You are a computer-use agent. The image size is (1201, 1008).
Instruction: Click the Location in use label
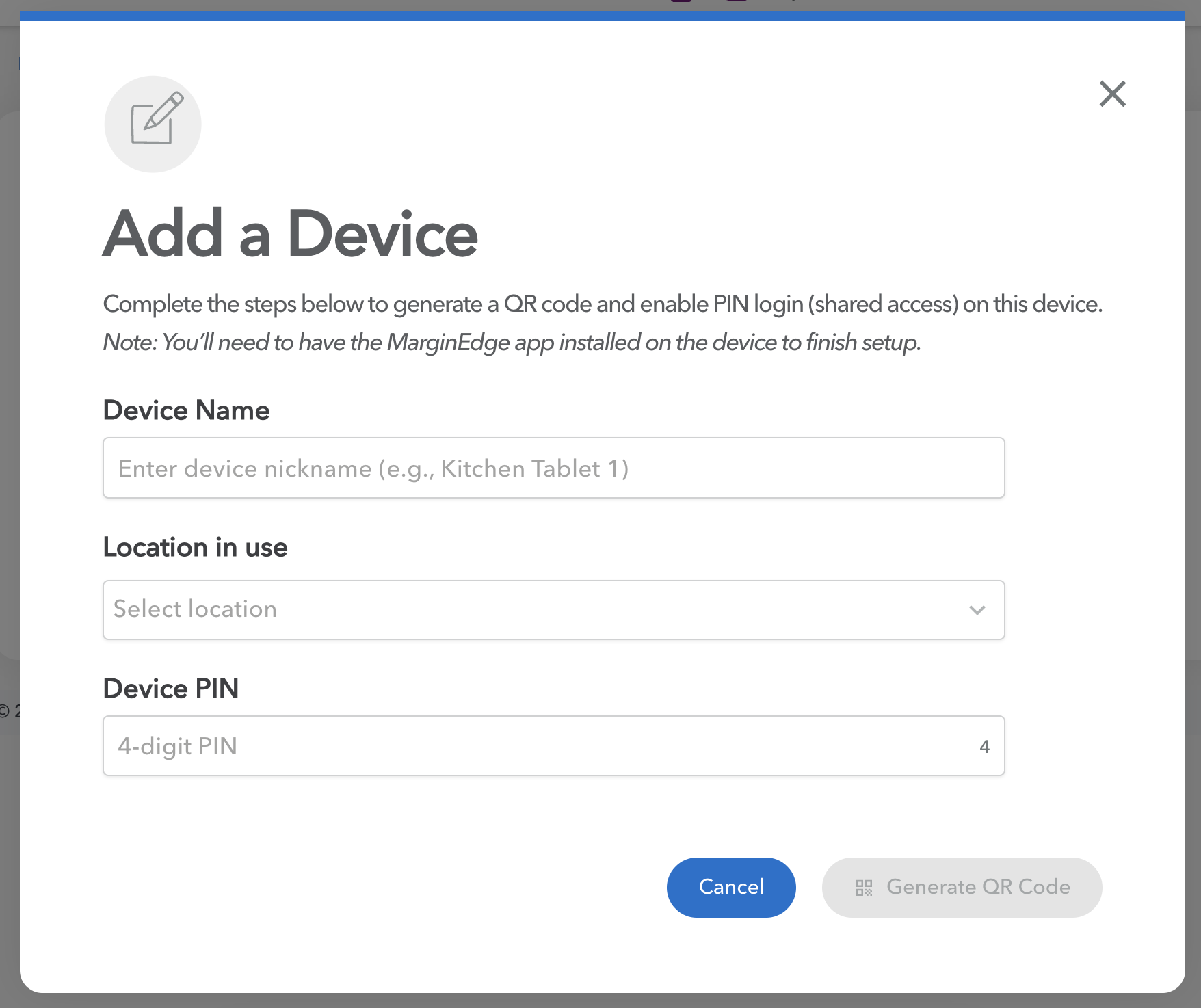click(x=195, y=548)
